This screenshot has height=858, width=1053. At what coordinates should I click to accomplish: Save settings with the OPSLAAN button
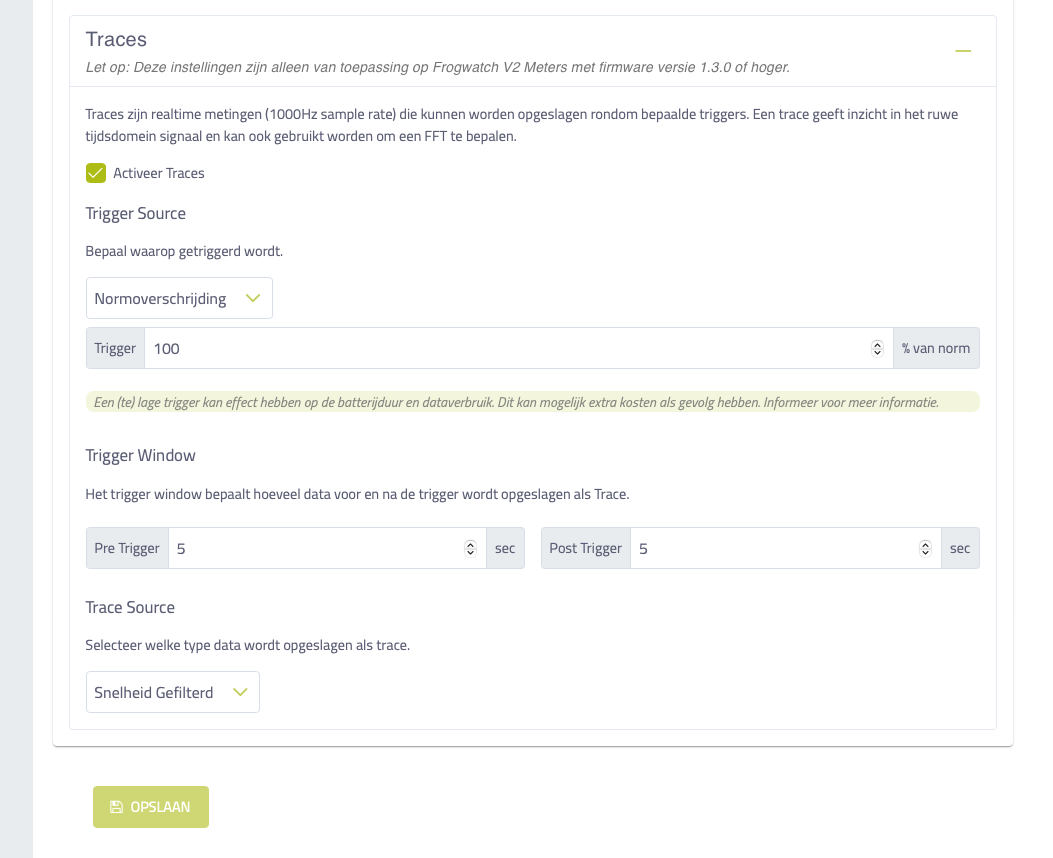point(151,807)
